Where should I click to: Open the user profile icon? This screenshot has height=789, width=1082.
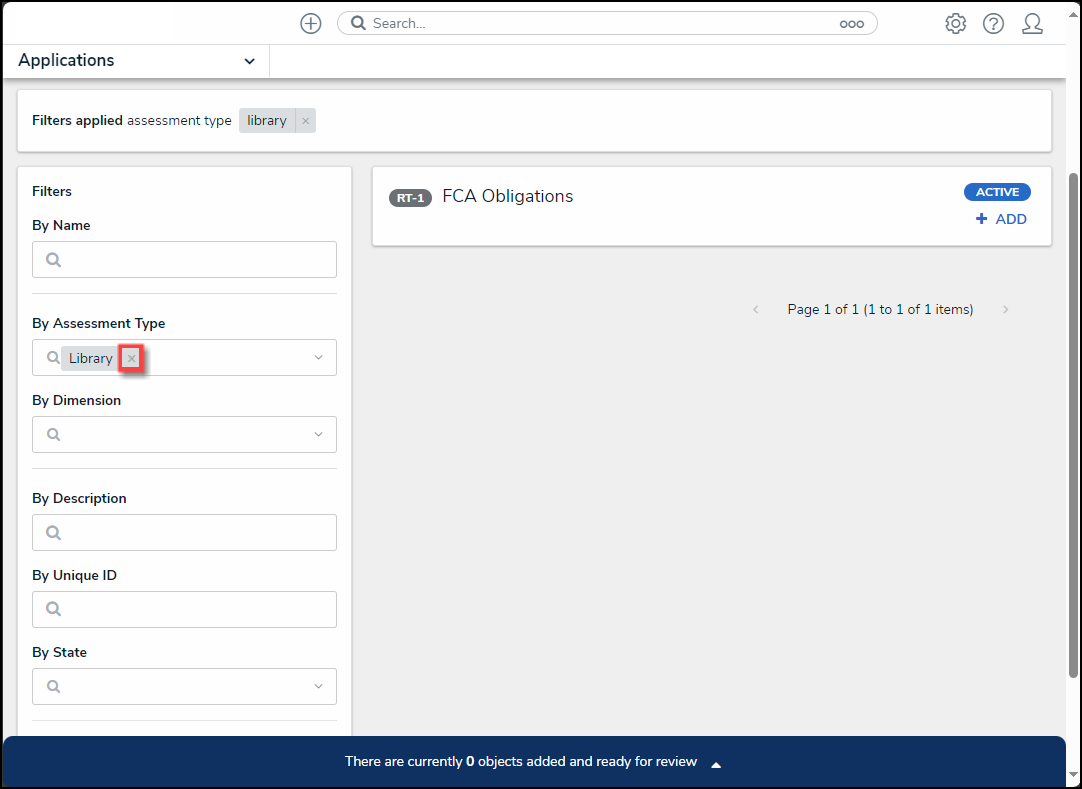click(x=1032, y=24)
